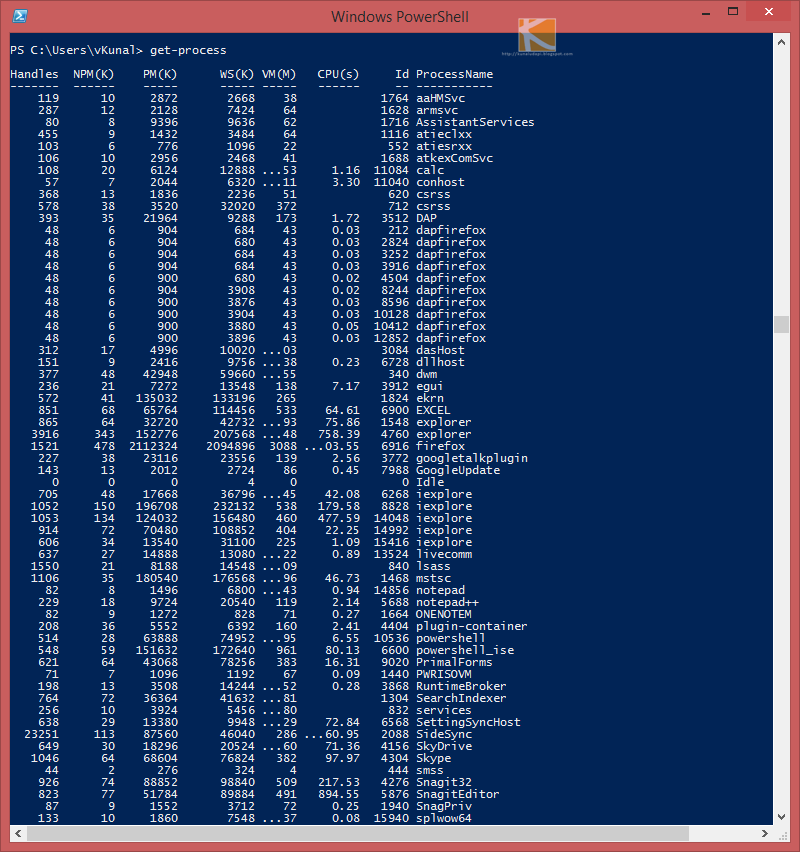
Task: Click the NPM(K) column header
Action: tap(93, 74)
